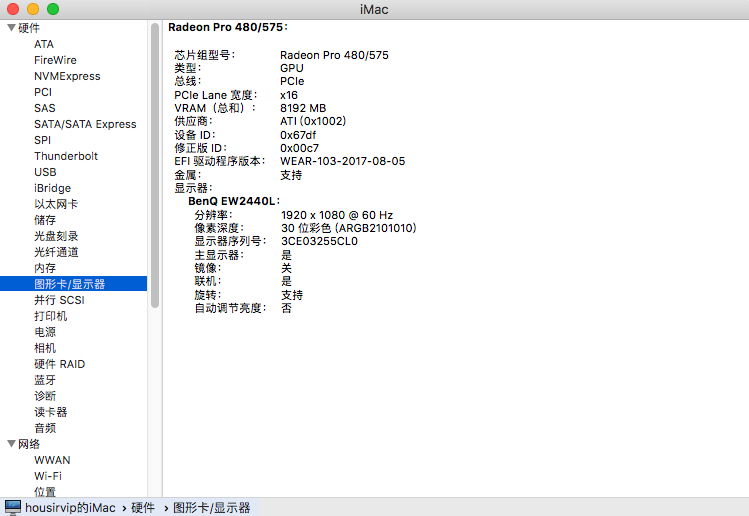Choose 电源 in the sidebar
749x516 pixels.
45,332
